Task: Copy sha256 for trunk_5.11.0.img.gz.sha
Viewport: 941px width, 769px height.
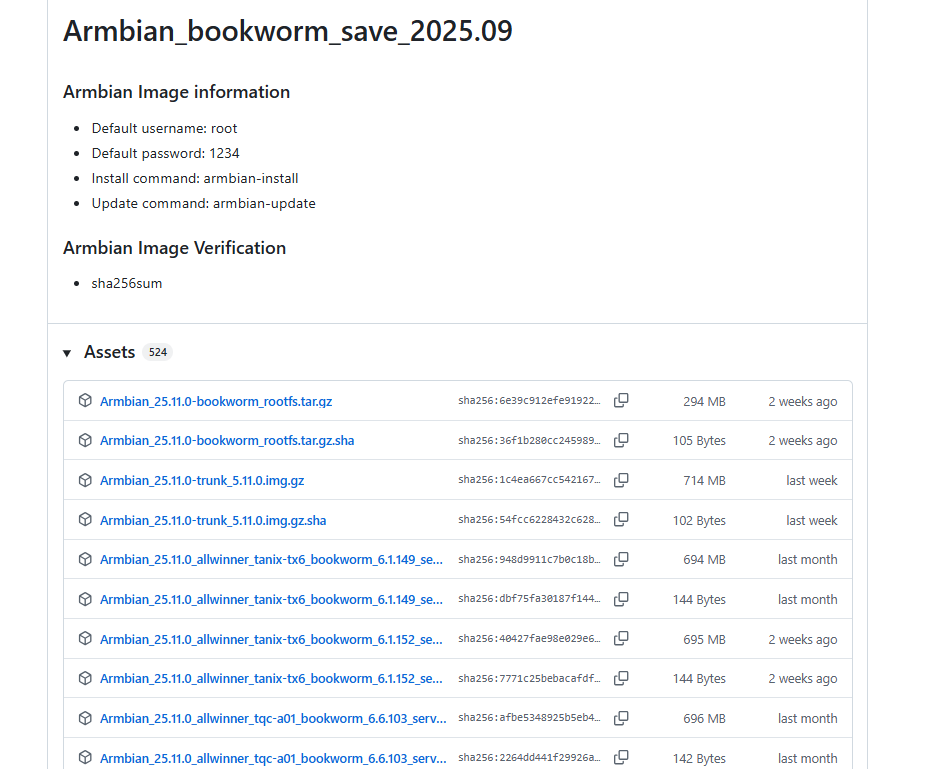Action: [x=621, y=519]
